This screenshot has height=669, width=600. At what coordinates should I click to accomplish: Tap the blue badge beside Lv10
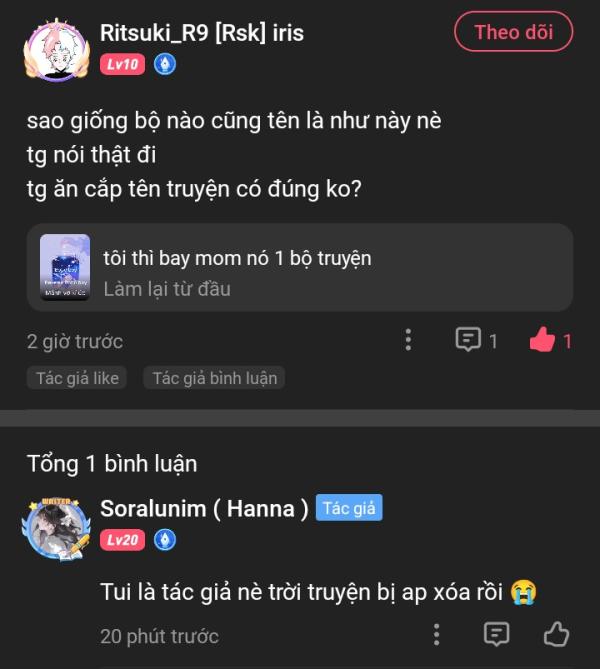tap(165, 65)
